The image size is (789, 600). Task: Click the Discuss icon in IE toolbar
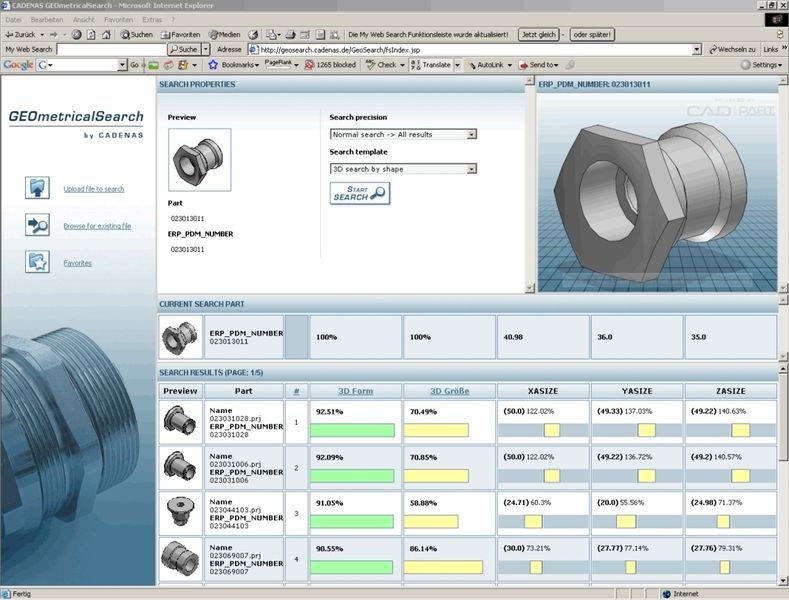click(320, 35)
